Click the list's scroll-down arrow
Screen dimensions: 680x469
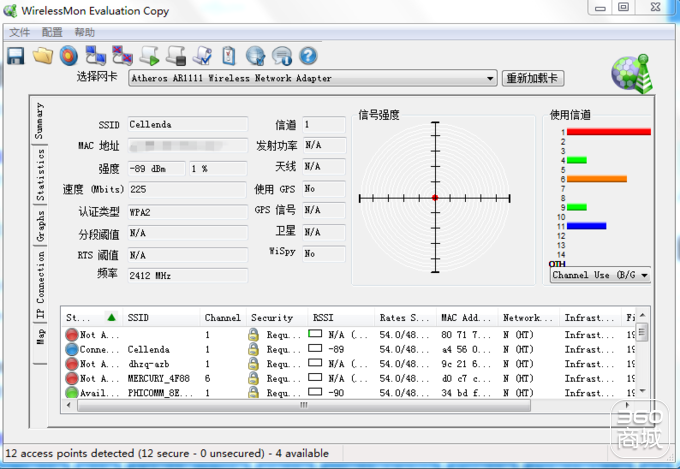pyautogui.click(x=643, y=391)
